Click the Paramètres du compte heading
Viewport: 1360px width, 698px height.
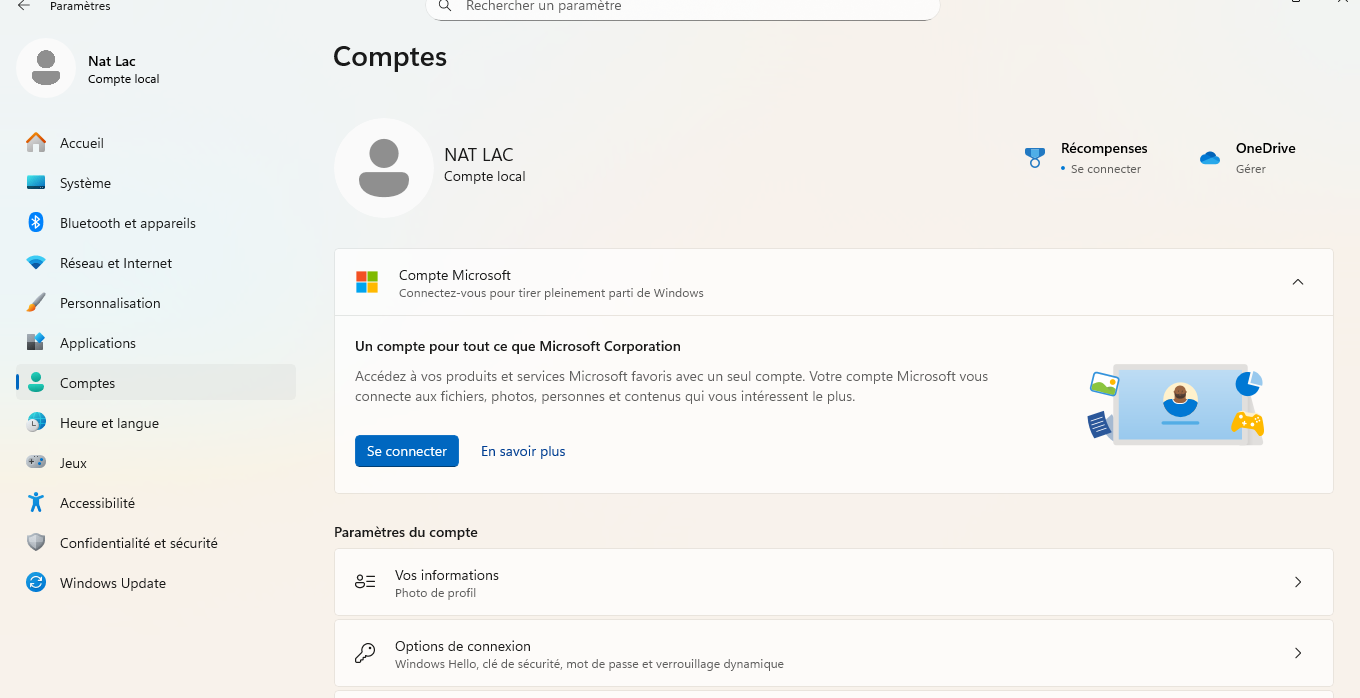pyautogui.click(x=406, y=532)
